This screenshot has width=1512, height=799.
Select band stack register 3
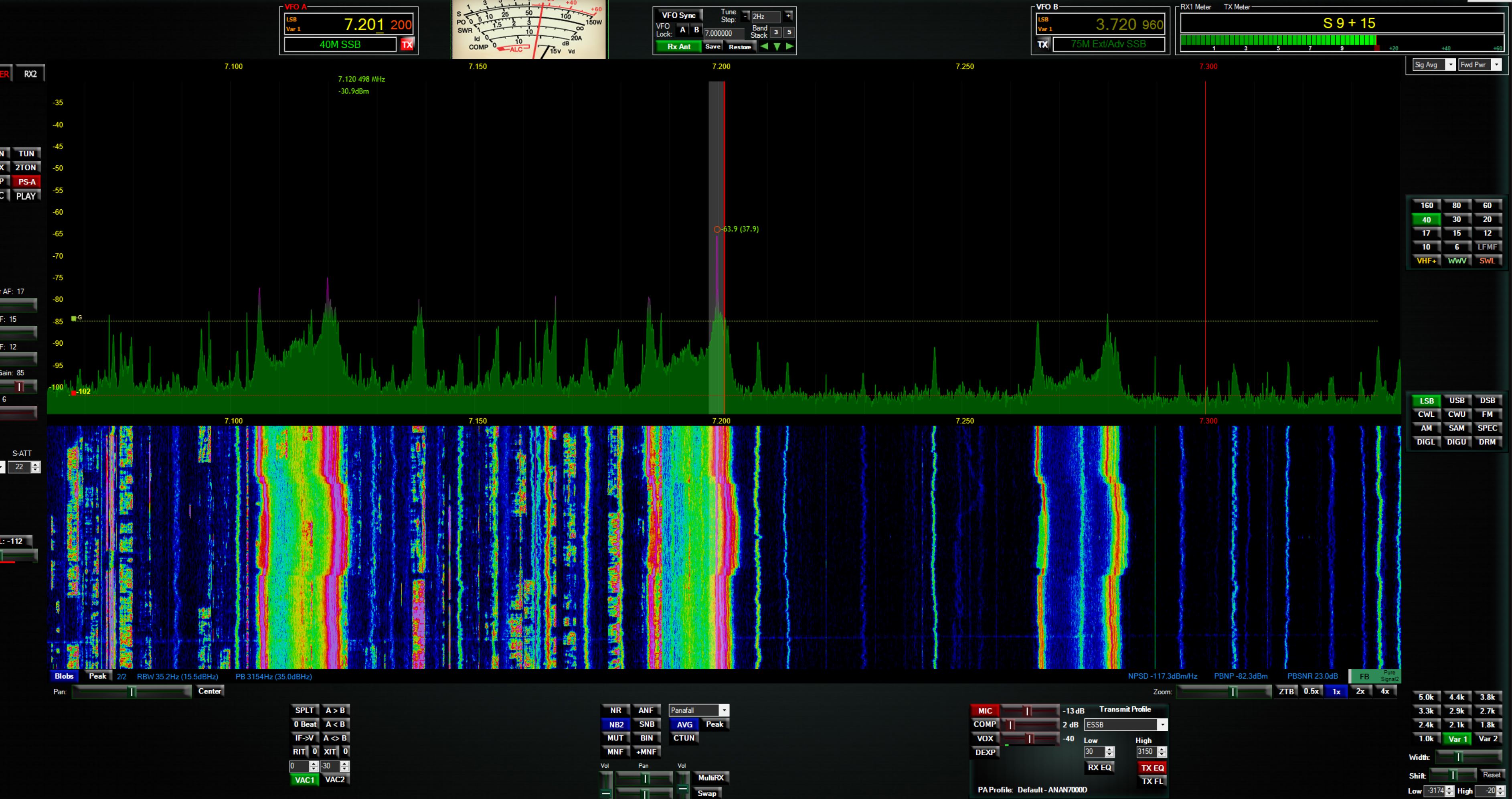(776, 32)
